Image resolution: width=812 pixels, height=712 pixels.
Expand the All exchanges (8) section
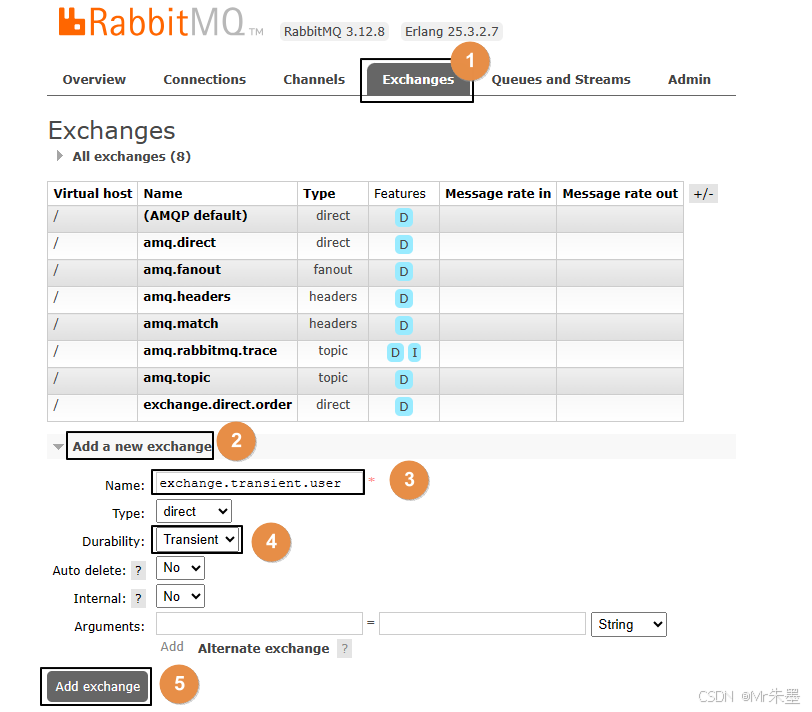pos(131,156)
